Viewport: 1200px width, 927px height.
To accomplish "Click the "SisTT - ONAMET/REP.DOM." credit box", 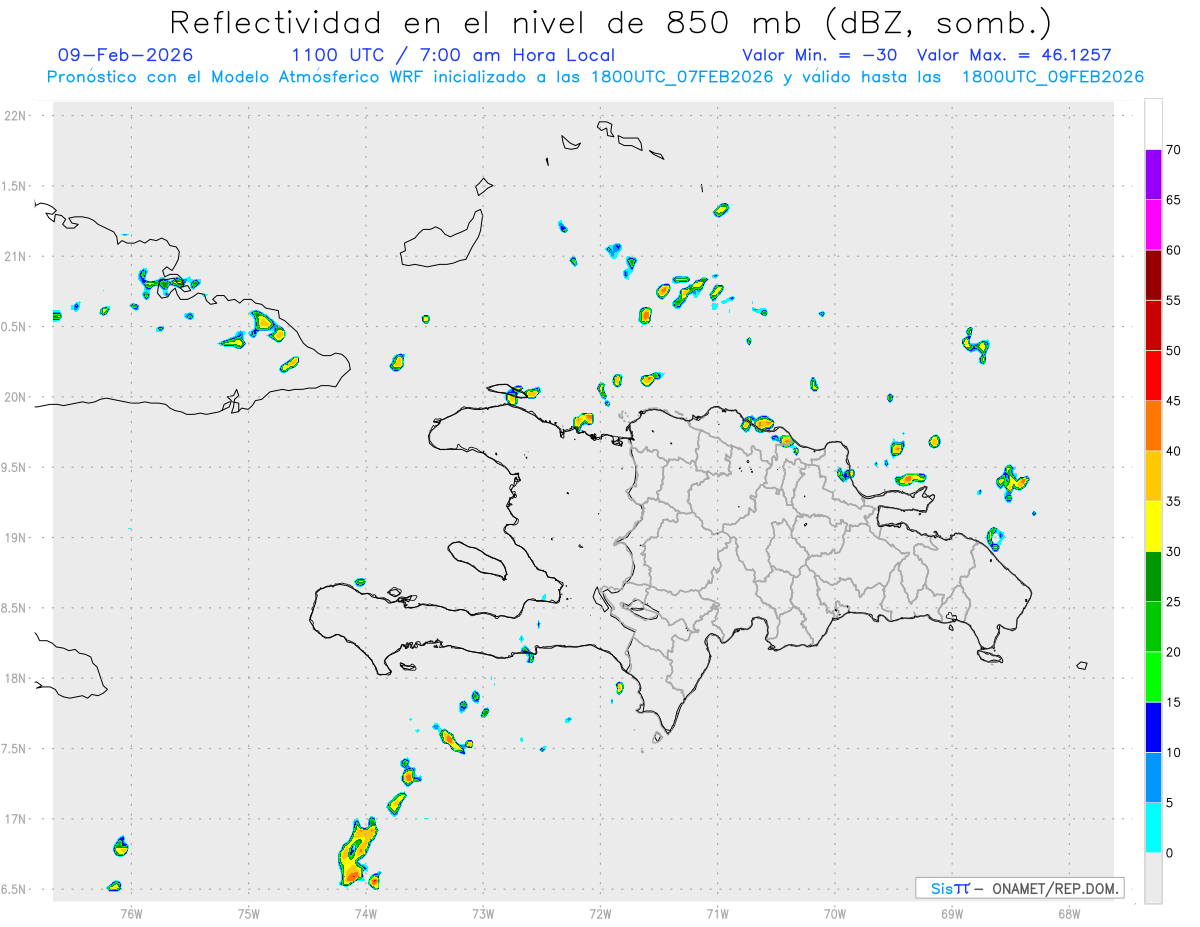I will point(1019,888).
